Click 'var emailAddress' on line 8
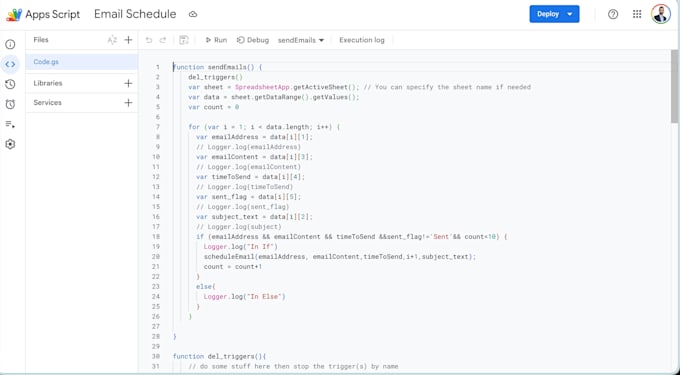The width and height of the screenshot is (680, 375). pos(227,137)
